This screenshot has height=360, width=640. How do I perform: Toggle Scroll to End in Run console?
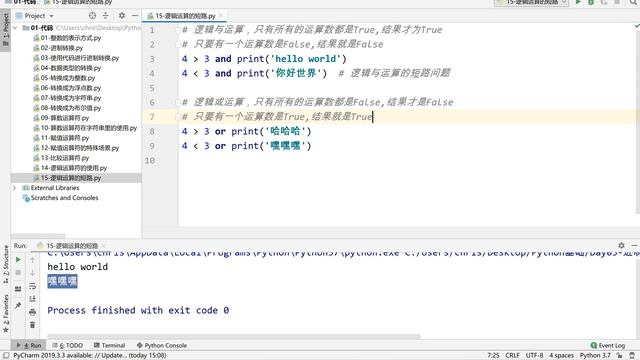click(32, 299)
